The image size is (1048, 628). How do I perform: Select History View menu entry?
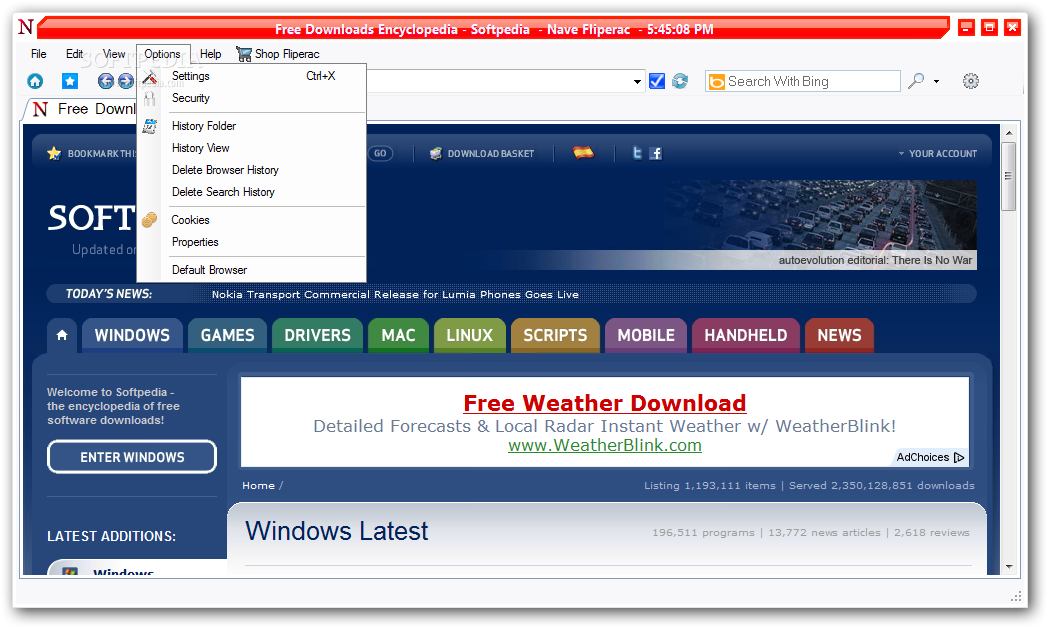(251, 148)
